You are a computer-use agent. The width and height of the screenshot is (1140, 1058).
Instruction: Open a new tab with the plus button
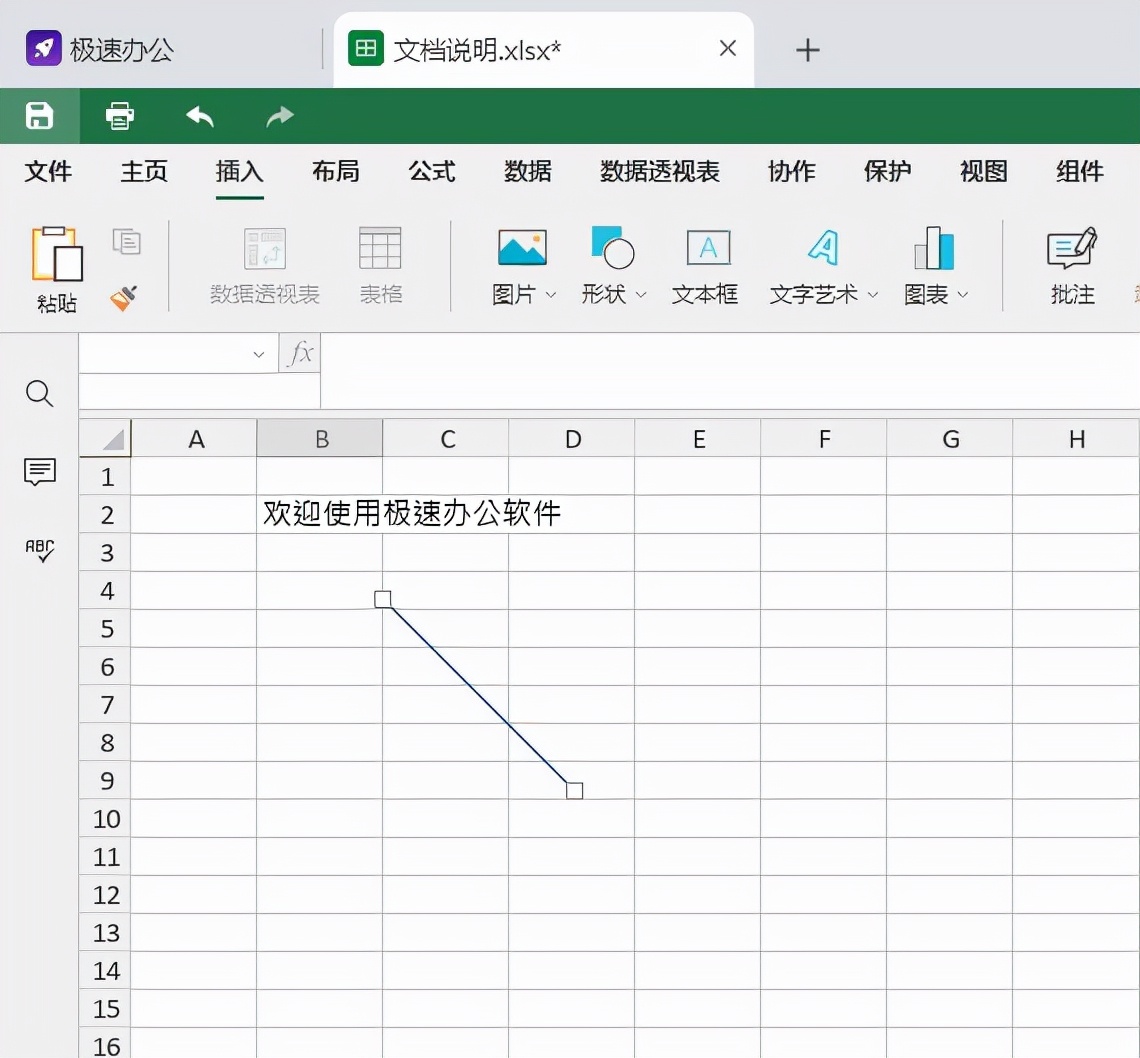point(807,49)
